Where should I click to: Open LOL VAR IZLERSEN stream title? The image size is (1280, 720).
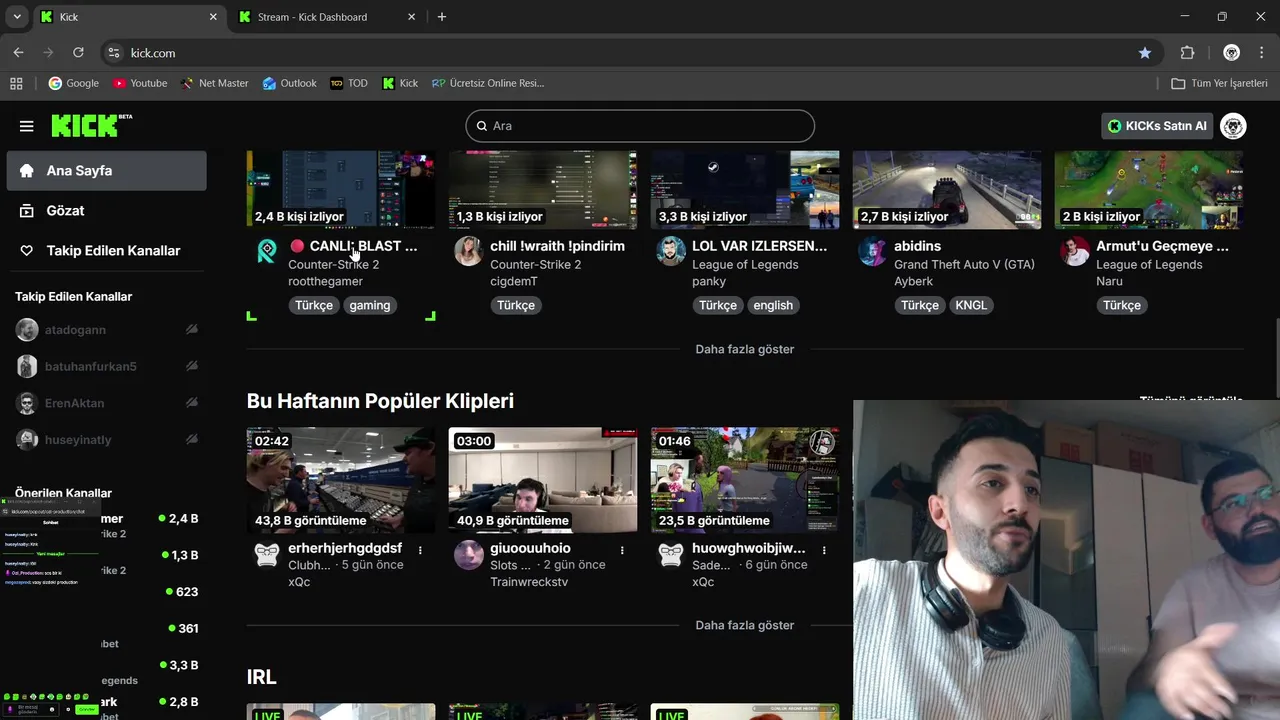760,246
